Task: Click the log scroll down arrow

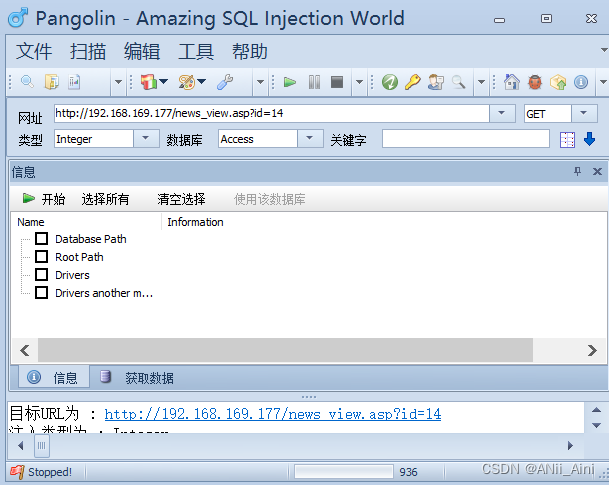Action: (597, 425)
